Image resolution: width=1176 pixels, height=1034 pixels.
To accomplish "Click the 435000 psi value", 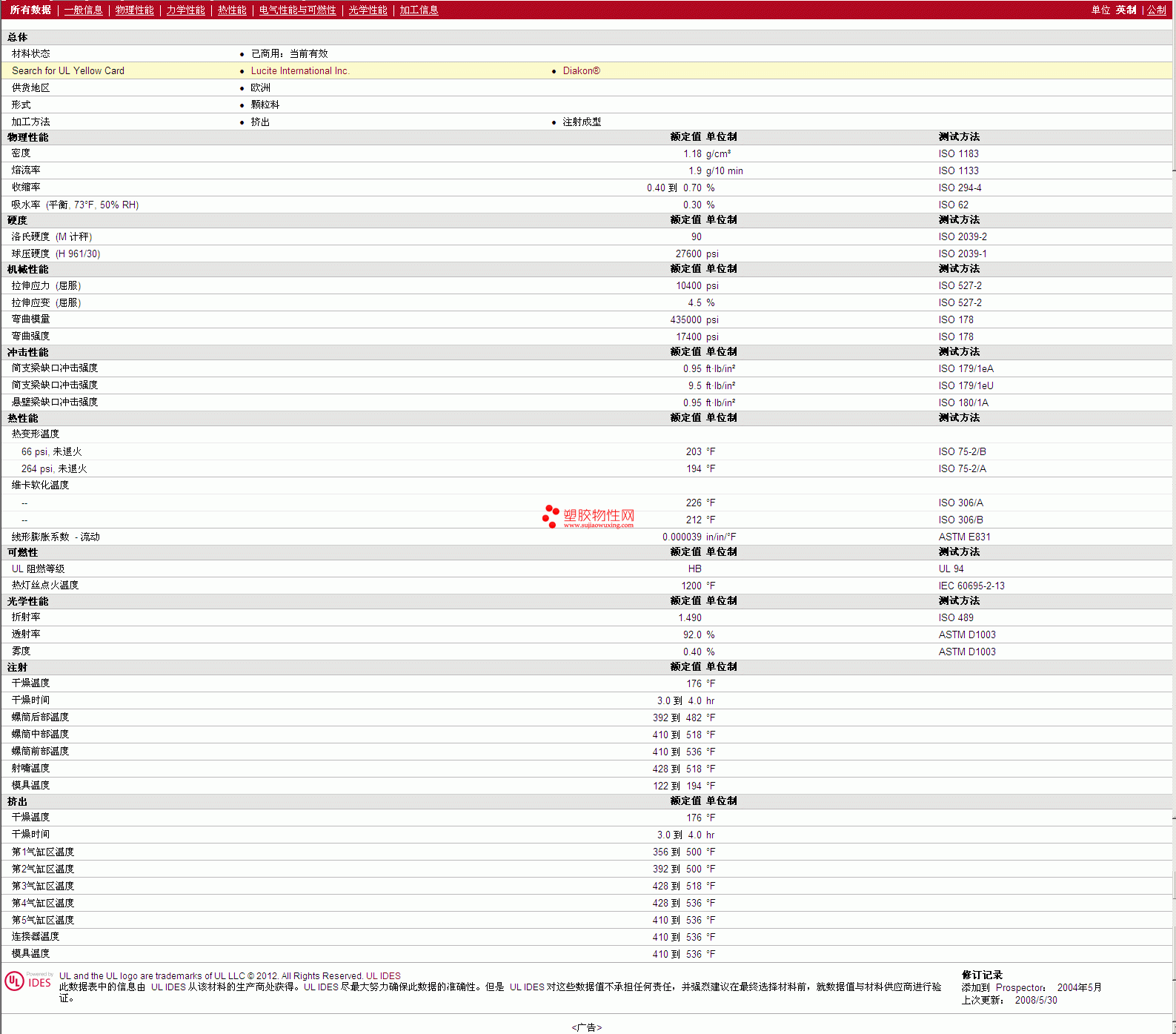I will tap(694, 319).
